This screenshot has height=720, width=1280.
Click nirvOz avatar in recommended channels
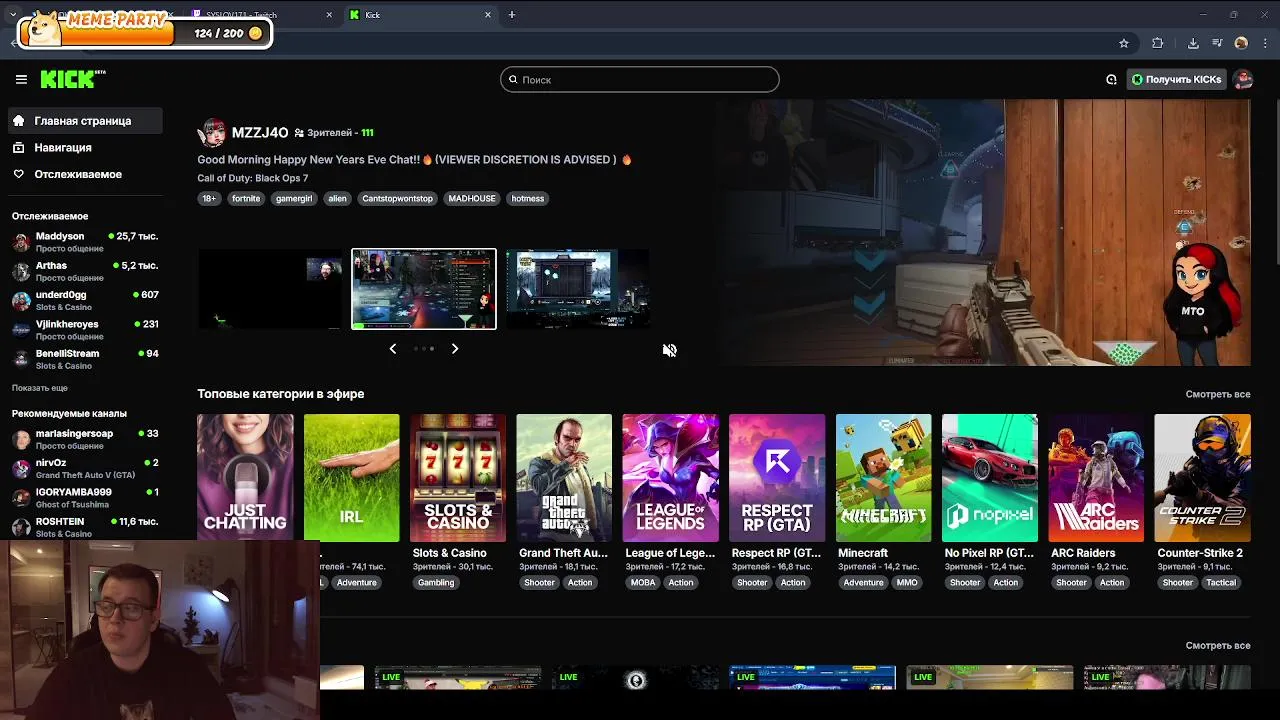point(21,468)
